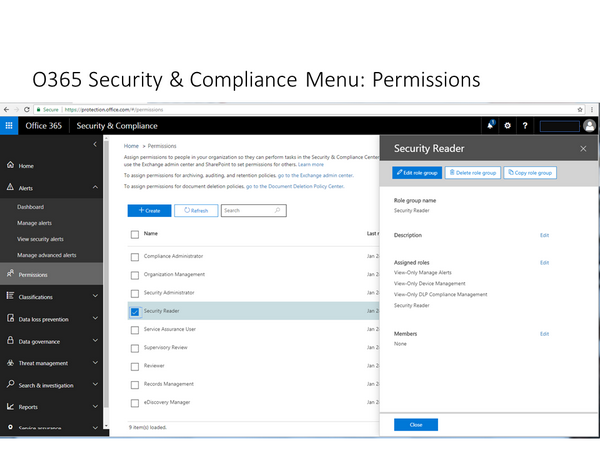The image size is (600, 450).
Task: Open go to the Exchange admin center link
Action: click(315, 175)
